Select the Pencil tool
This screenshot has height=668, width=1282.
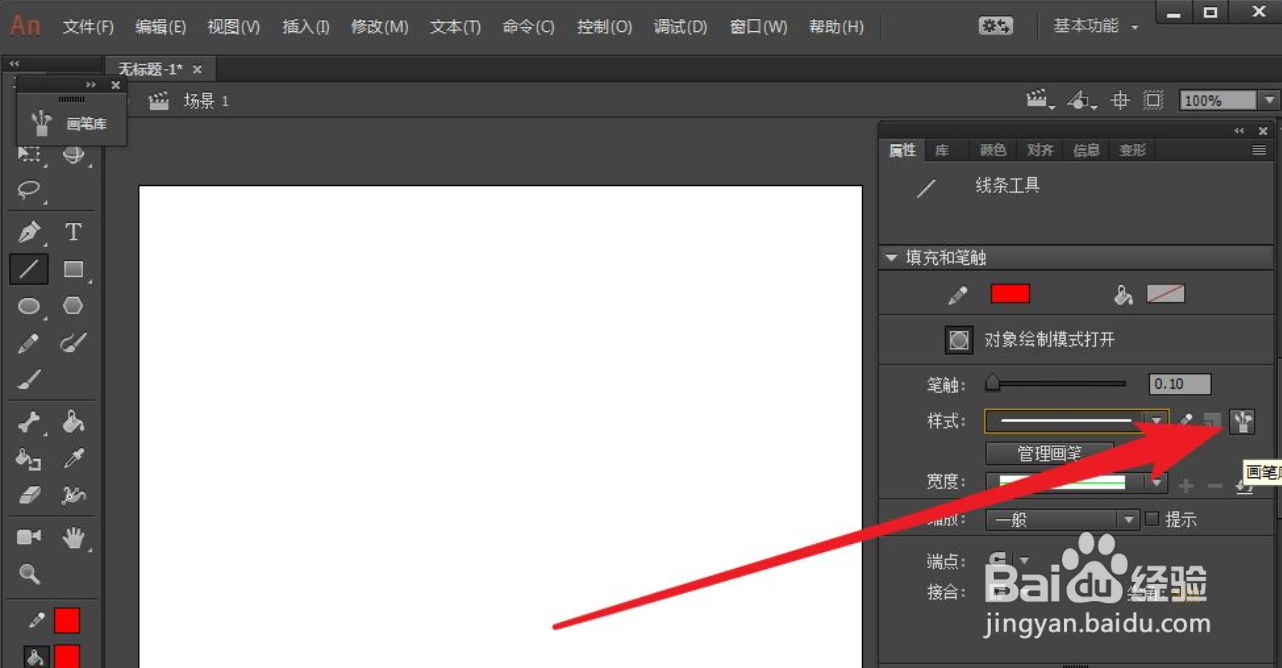pyautogui.click(x=29, y=343)
